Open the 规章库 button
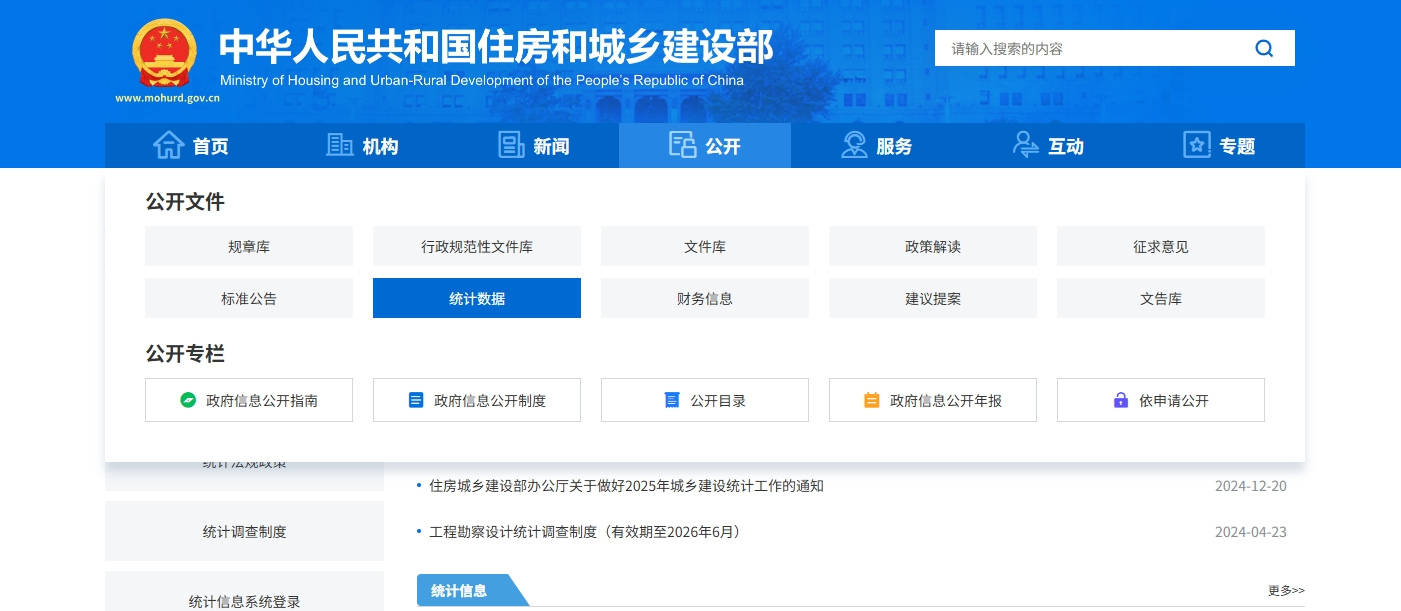The height and width of the screenshot is (611, 1401). (249, 246)
